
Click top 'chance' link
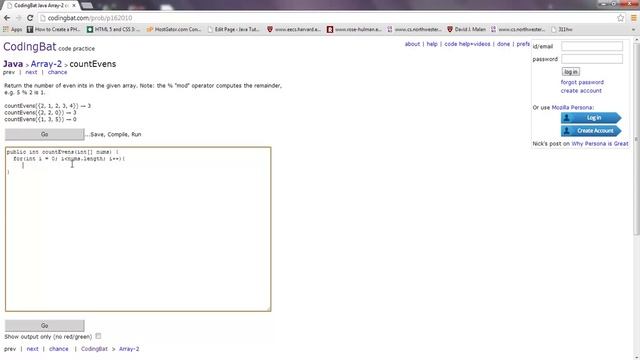(x=57, y=72)
